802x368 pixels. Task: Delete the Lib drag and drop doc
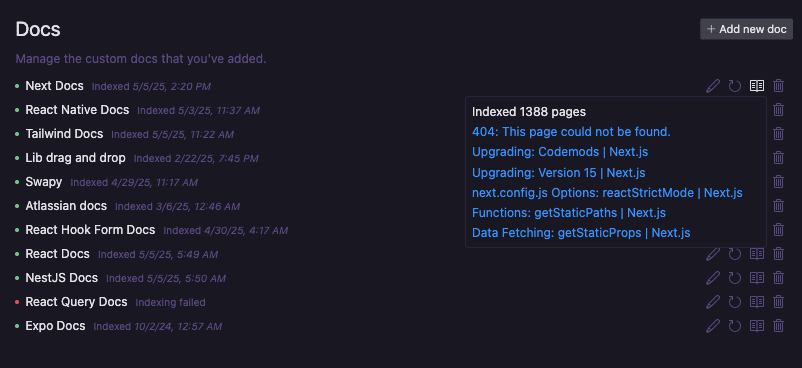(x=778, y=158)
